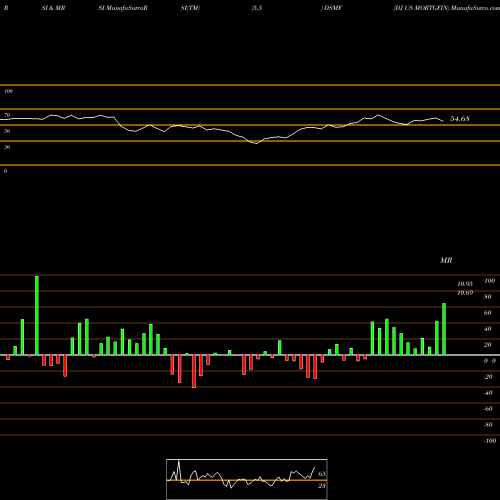Click the MR axis label -100
The width and height of the screenshot is (500, 500).
point(490,441)
